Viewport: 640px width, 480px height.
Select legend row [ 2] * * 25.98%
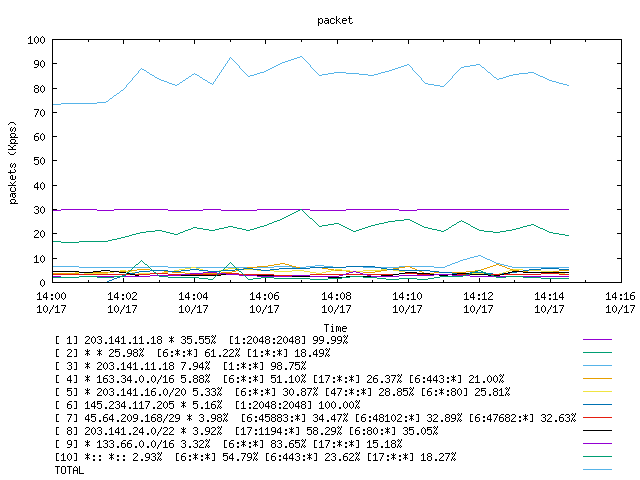click(x=192, y=353)
